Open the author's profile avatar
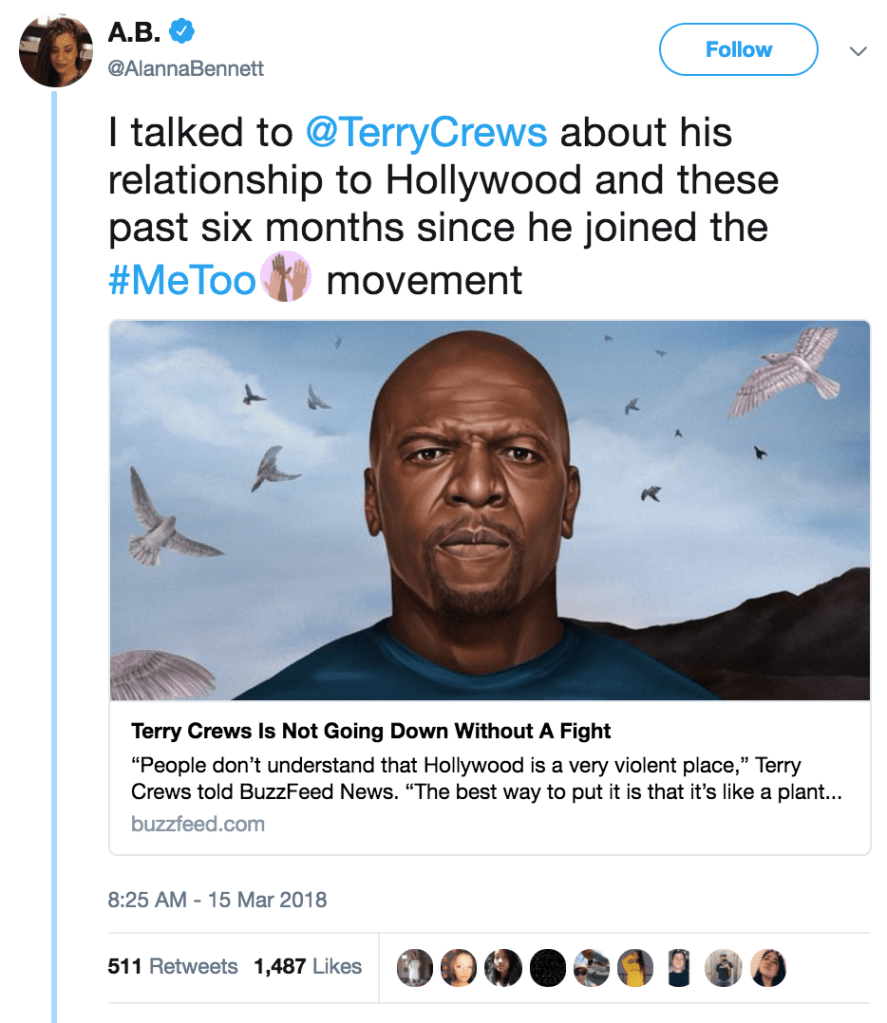The width and height of the screenshot is (887, 1023). [56, 52]
